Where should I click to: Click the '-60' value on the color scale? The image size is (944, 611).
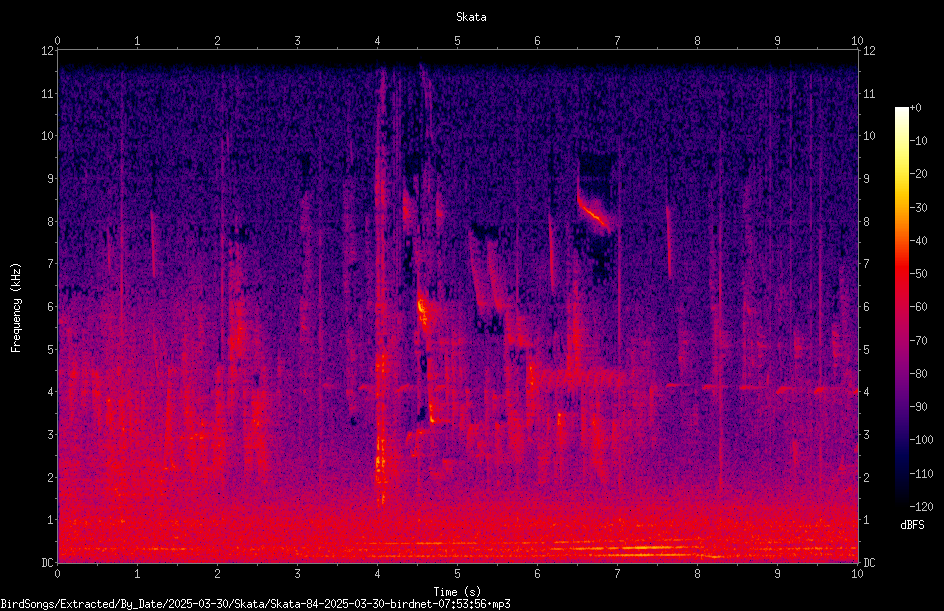click(x=918, y=307)
